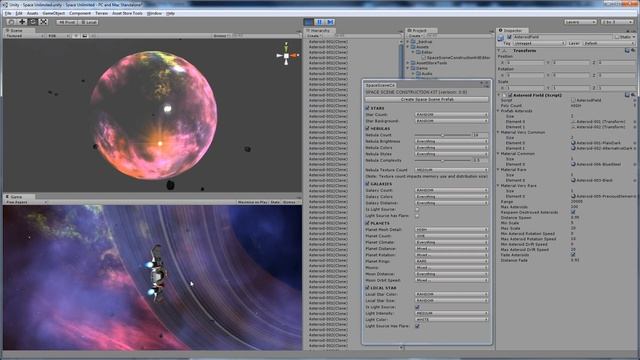Select the Move tool in toolbar
Image resolution: width=640 pixels, height=360 pixels.
[22, 22]
